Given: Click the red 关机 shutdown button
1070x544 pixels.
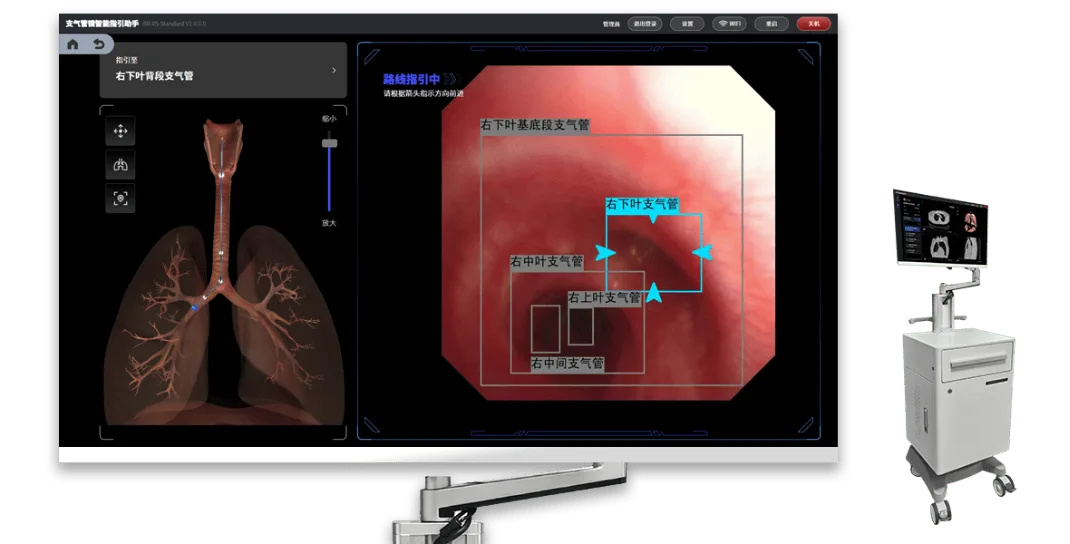Looking at the screenshot, I should pos(813,24).
